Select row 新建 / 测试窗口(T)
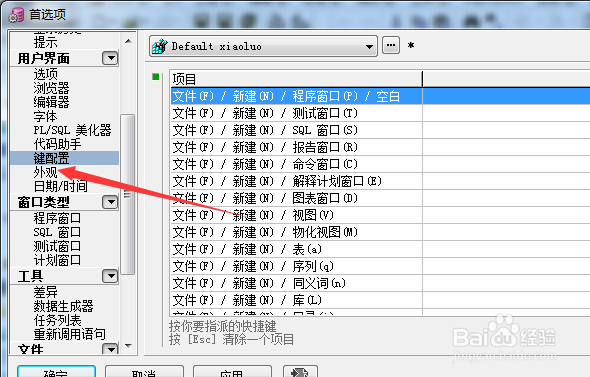This screenshot has height=377, width=590. (x=297, y=113)
